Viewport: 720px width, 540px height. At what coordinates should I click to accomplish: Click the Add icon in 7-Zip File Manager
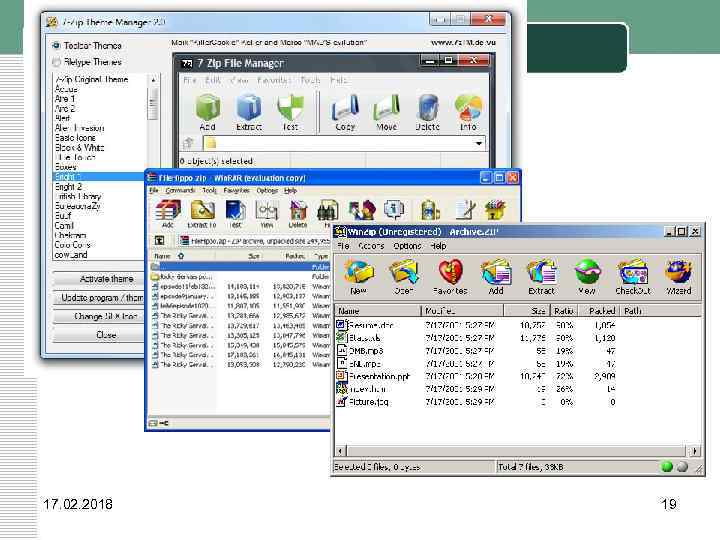pyautogui.click(x=208, y=108)
